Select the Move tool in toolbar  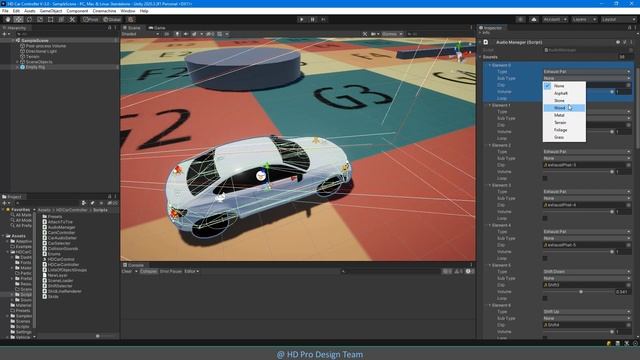[18, 19]
